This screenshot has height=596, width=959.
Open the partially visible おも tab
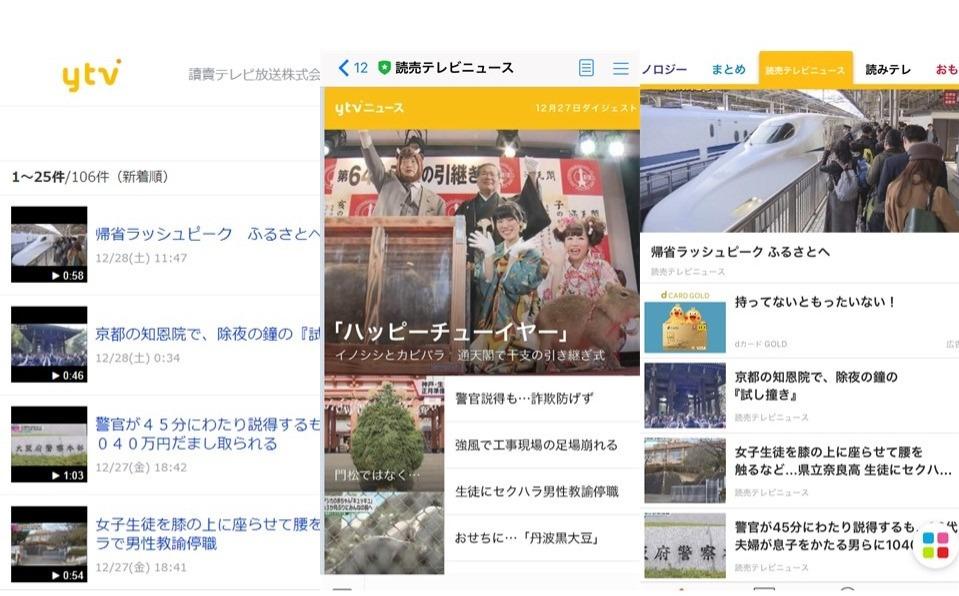pos(947,70)
